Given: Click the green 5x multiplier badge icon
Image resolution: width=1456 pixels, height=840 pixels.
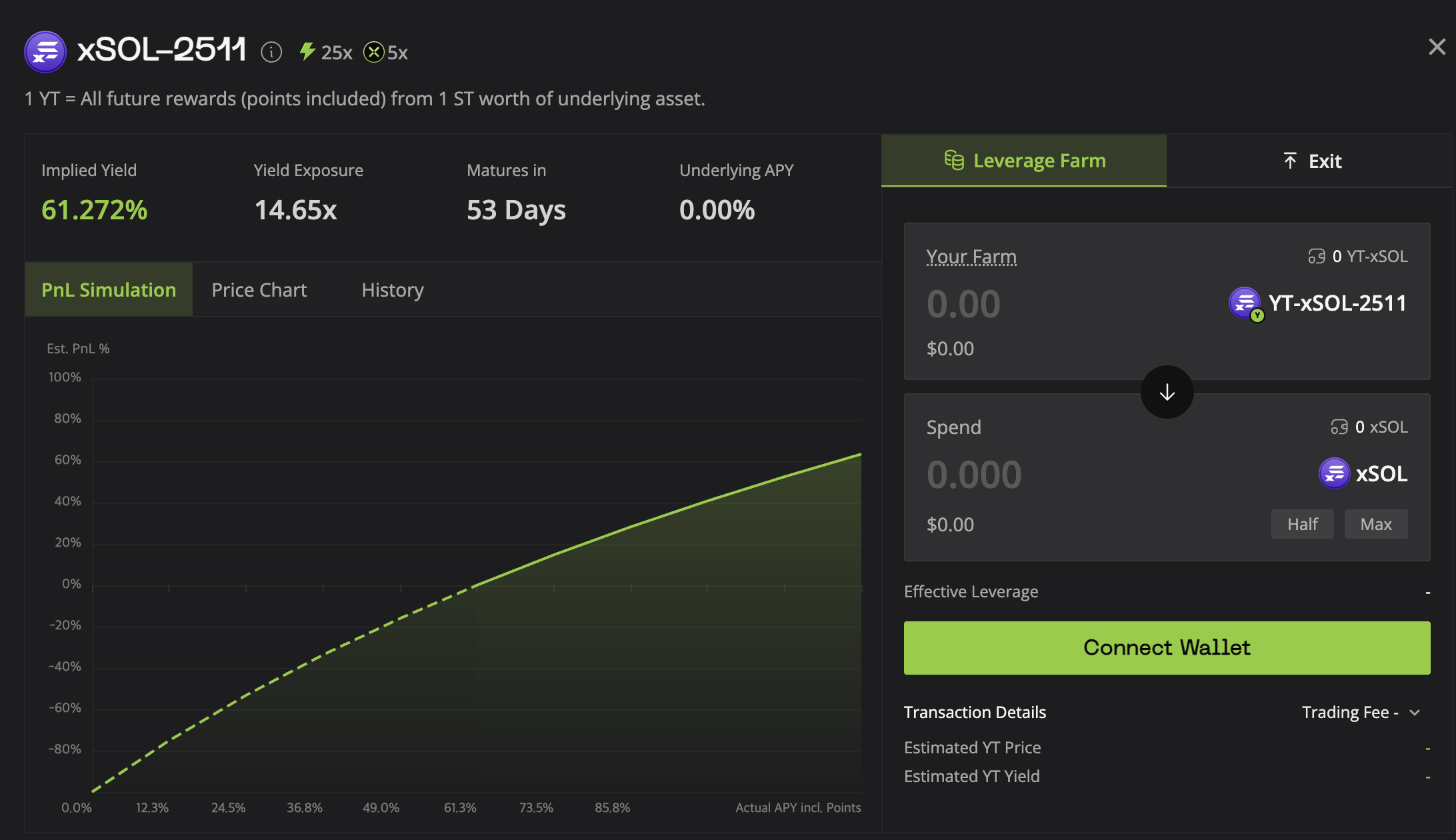Looking at the screenshot, I should pos(374,52).
